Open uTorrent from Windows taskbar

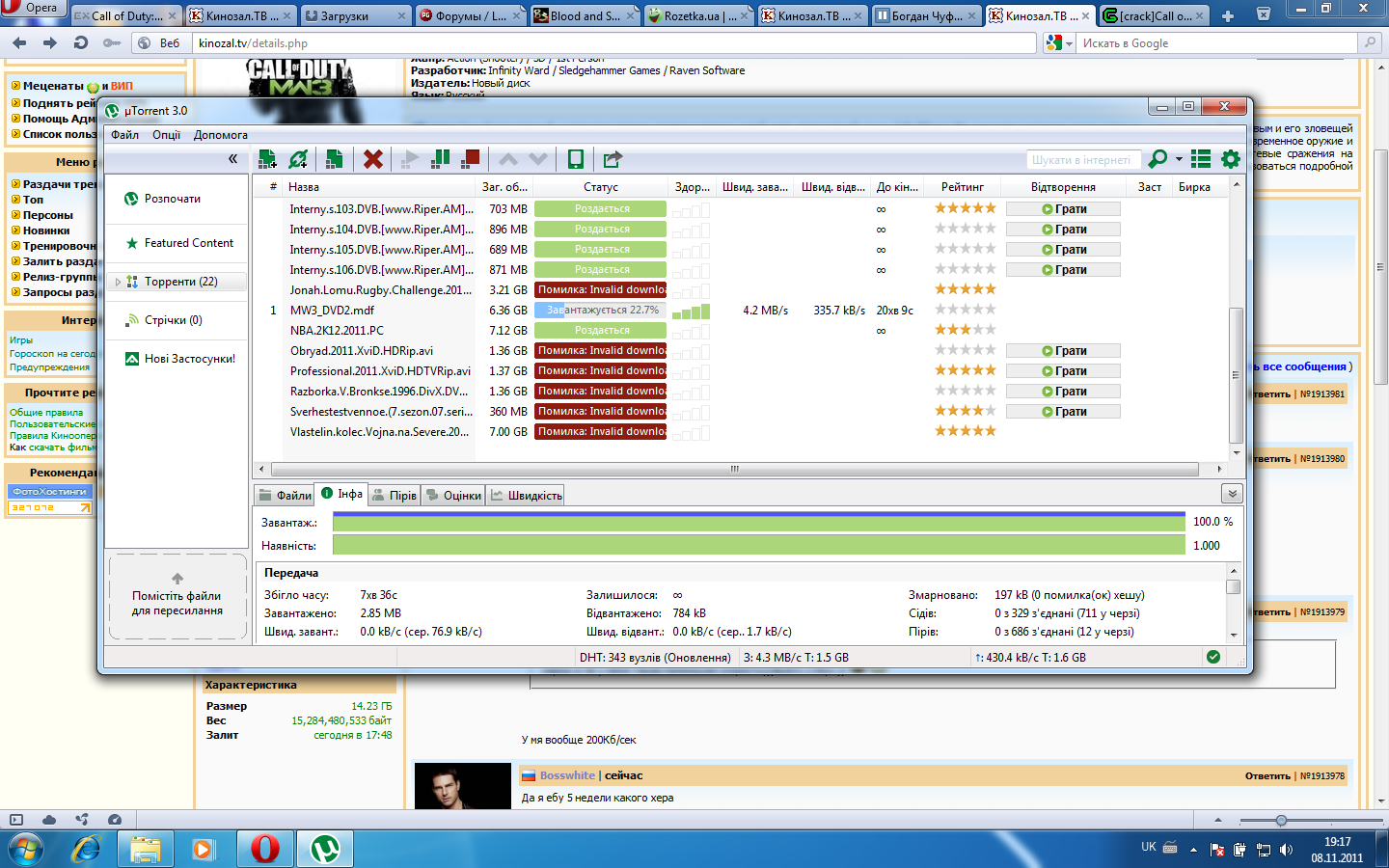coord(324,849)
